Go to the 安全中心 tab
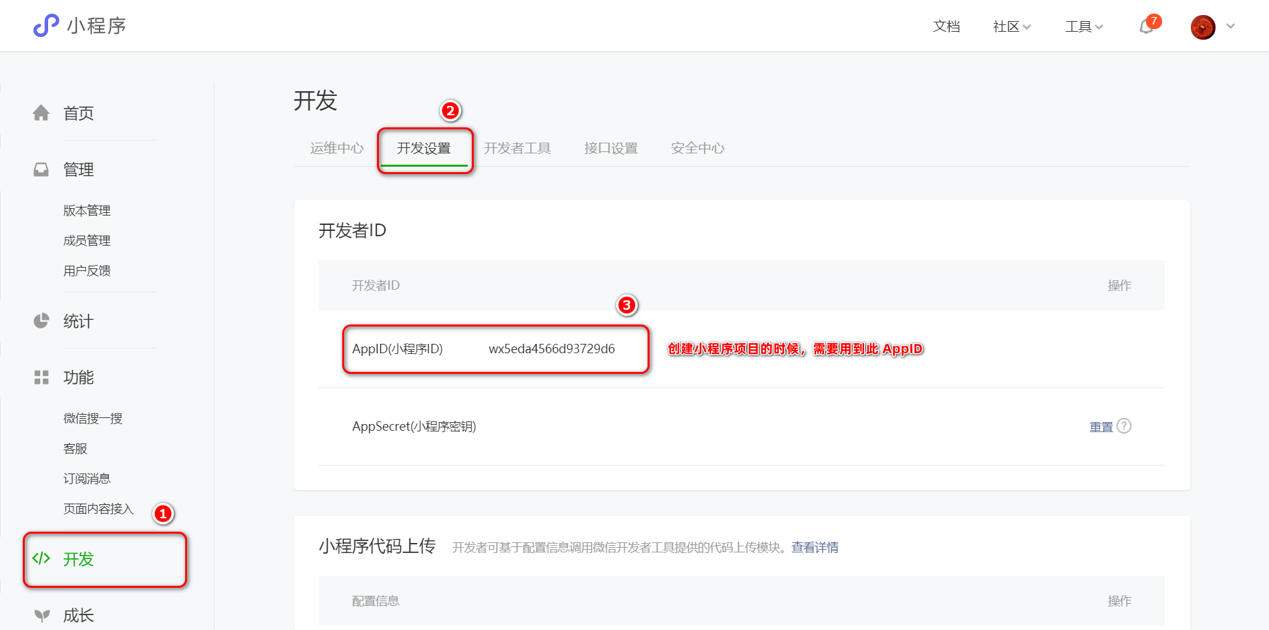 tap(698, 148)
